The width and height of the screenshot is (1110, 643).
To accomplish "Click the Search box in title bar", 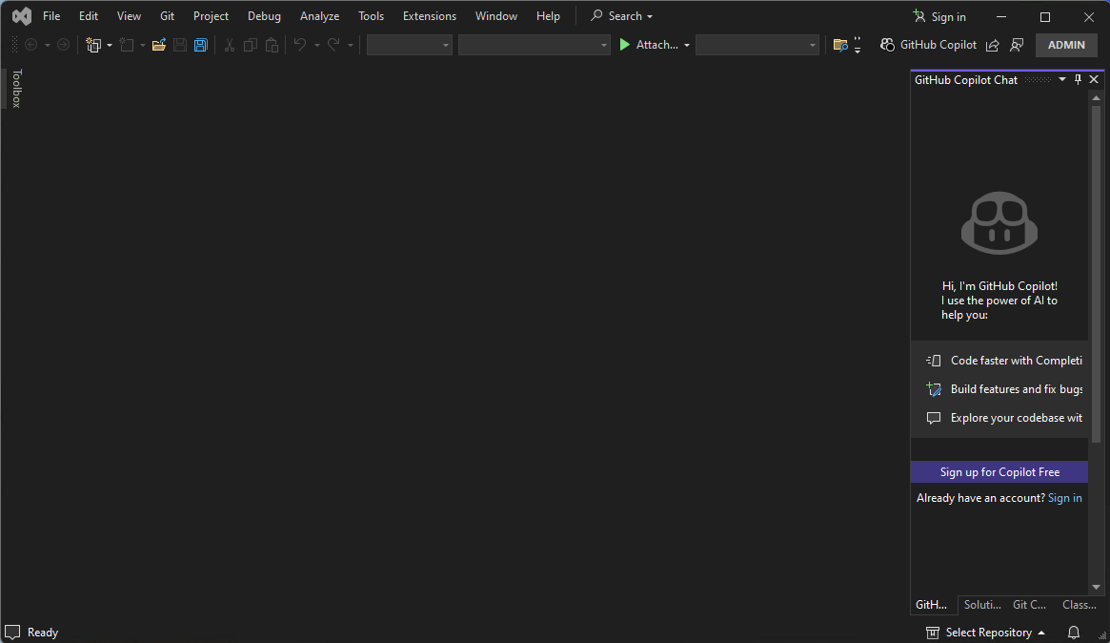I will [622, 16].
